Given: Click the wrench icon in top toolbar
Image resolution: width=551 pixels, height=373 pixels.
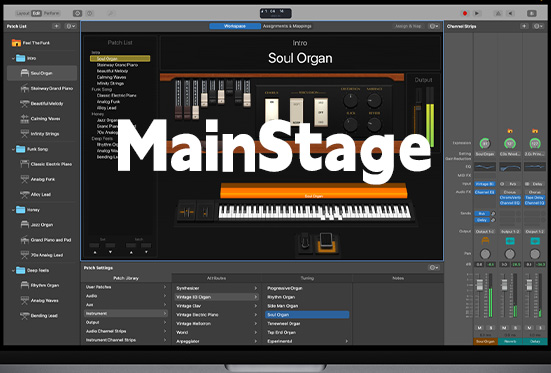Looking at the screenshot, I should [110, 13].
